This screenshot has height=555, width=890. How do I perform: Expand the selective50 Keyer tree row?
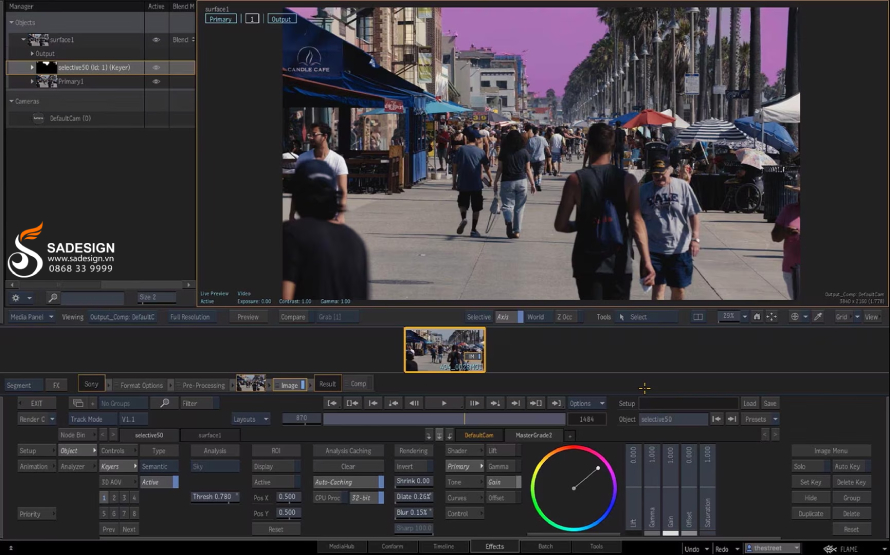coord(32,67)
